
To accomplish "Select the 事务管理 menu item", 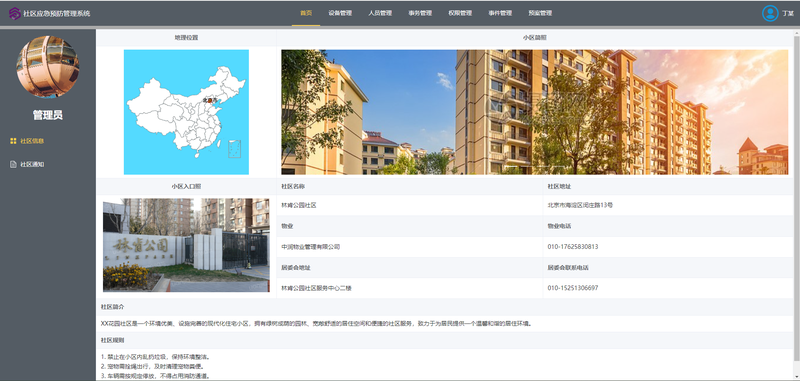I will [420, 13].
